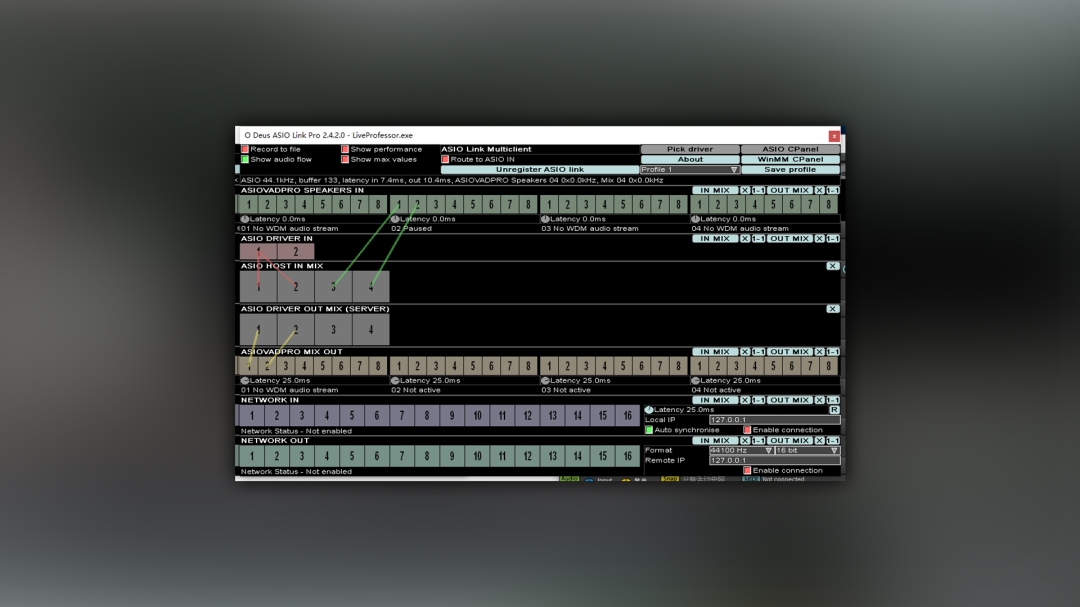
Task: Click the Network Out row OUT MIX button
Action: (x=789, y=440)
